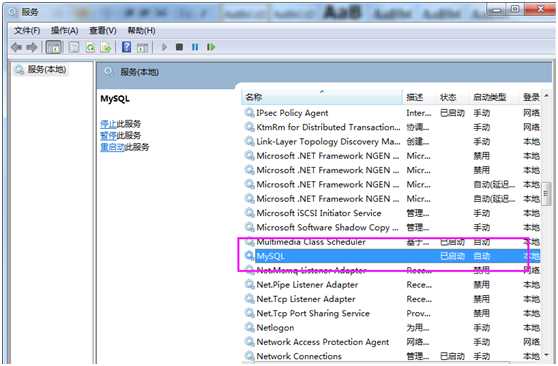Image resolution: width=558 pixels, height=366 pixels.
Task: Stop the service with the square stop icon
Action: click(x=179, y=47)
